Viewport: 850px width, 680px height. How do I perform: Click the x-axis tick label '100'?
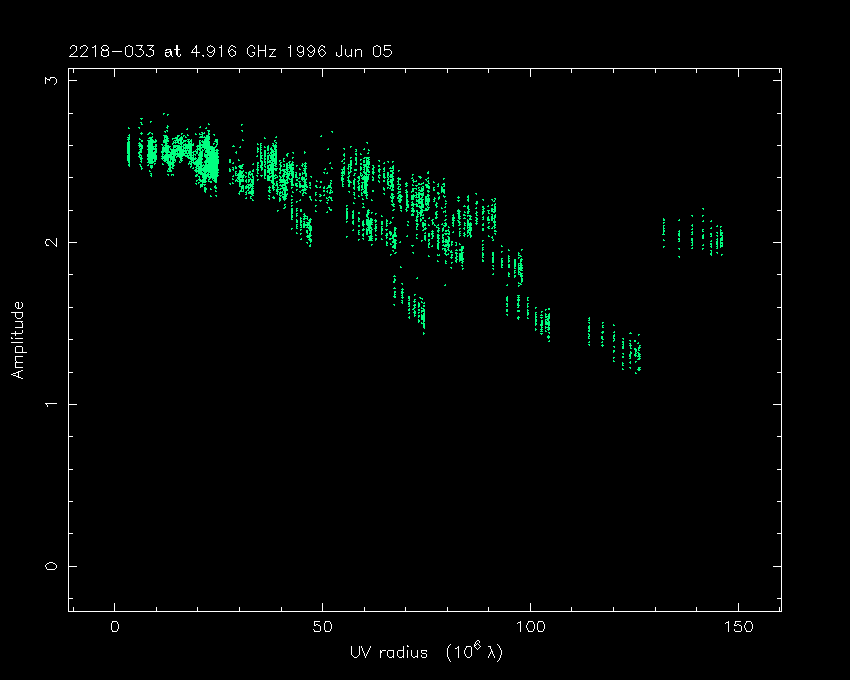[x=530, y=627]
